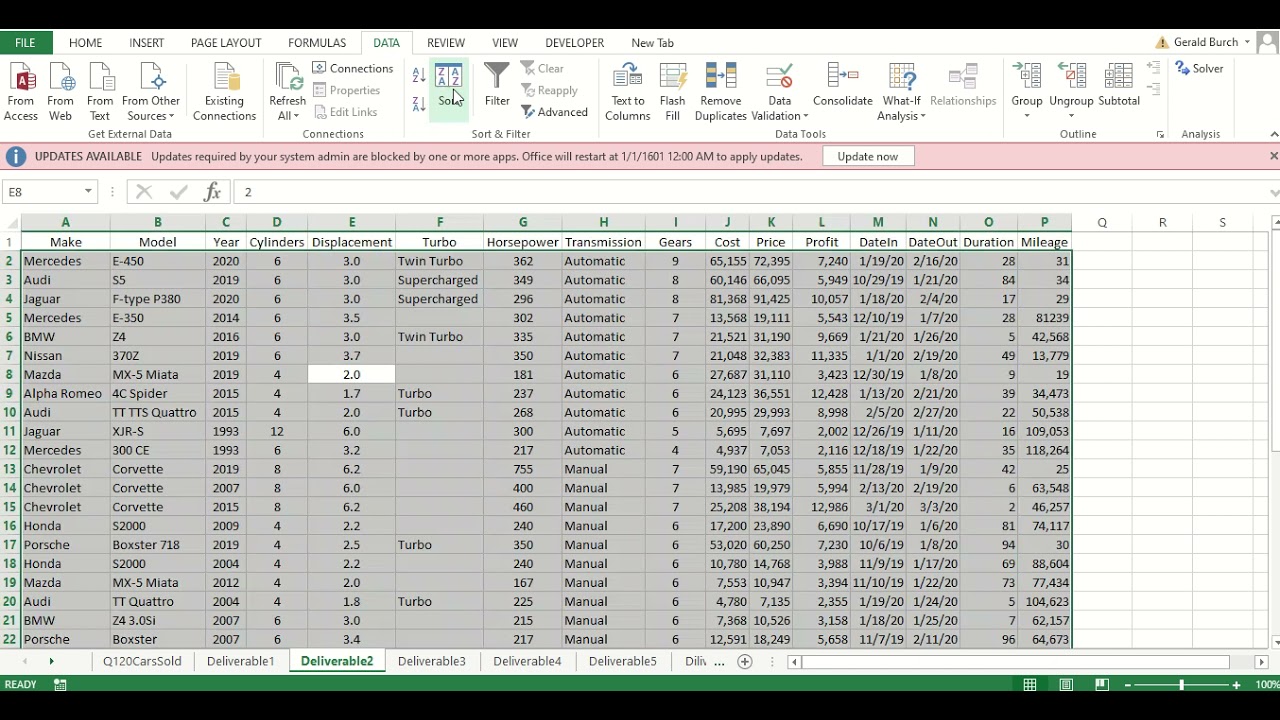Switch to the DEVELOPER ribbon tab
The height and width of the screenshot is (720, 1280).
(574, 43)
